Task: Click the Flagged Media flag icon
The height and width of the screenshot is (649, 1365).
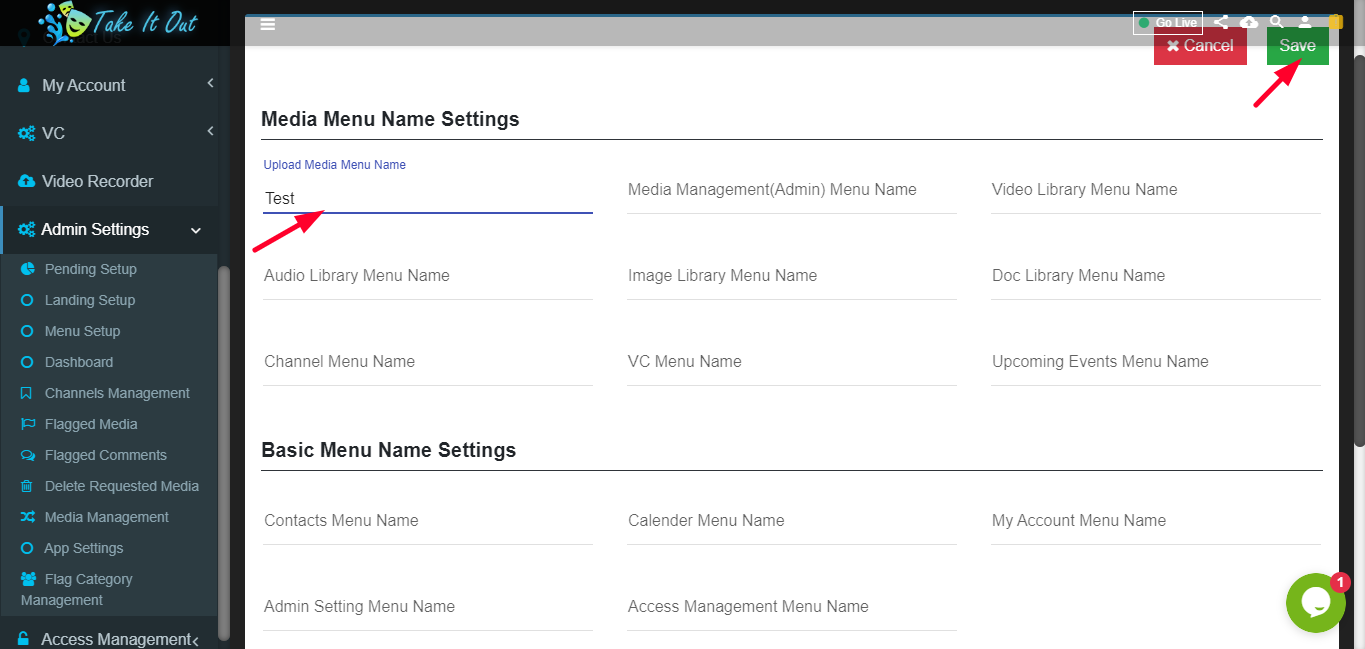Action: pos(27,424)
